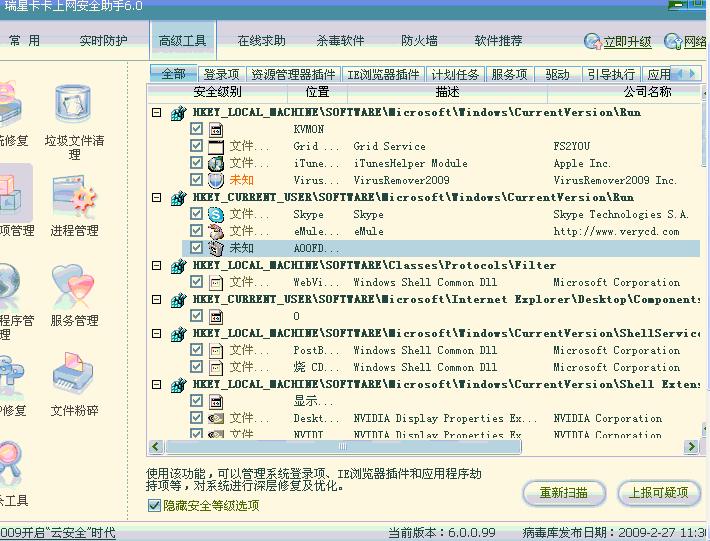The image size is (710, 541).
Task: Click the horizontal scrollbar right arrow
Action: (x=691, y=447)
